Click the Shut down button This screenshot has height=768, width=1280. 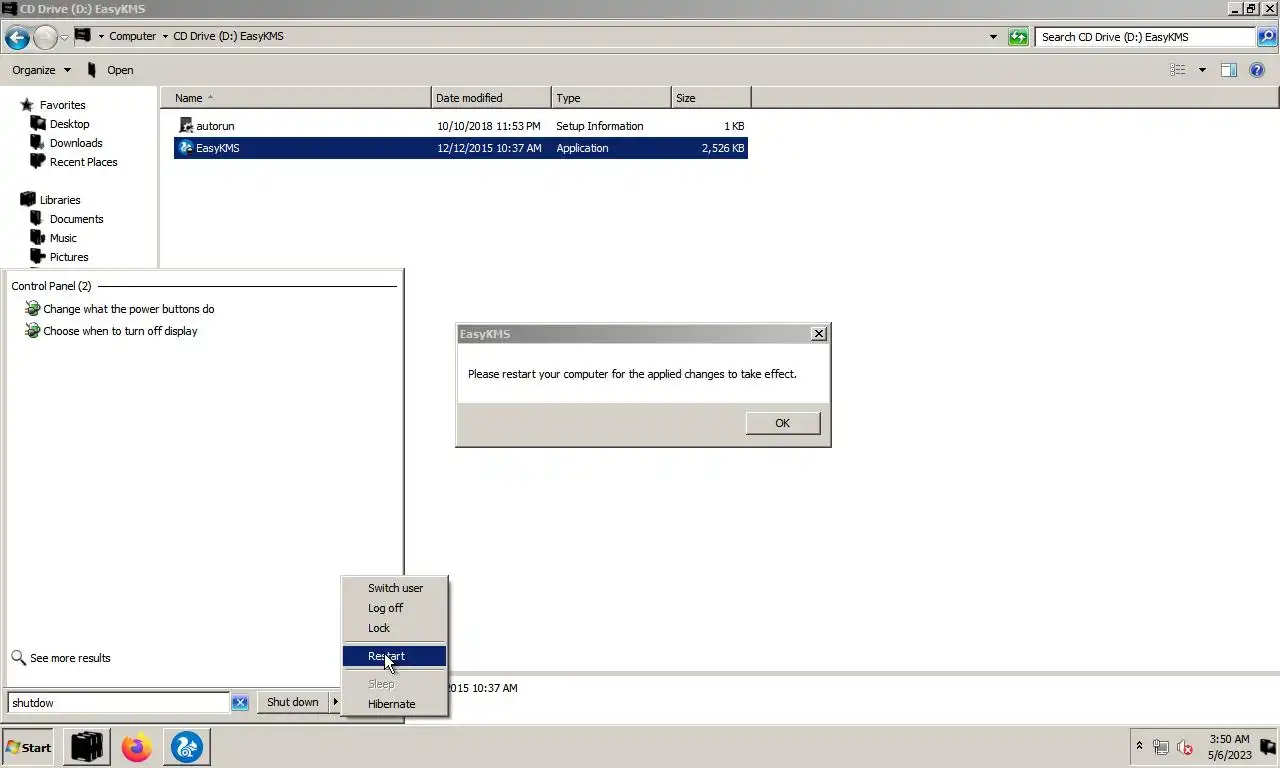pos(293,702)
